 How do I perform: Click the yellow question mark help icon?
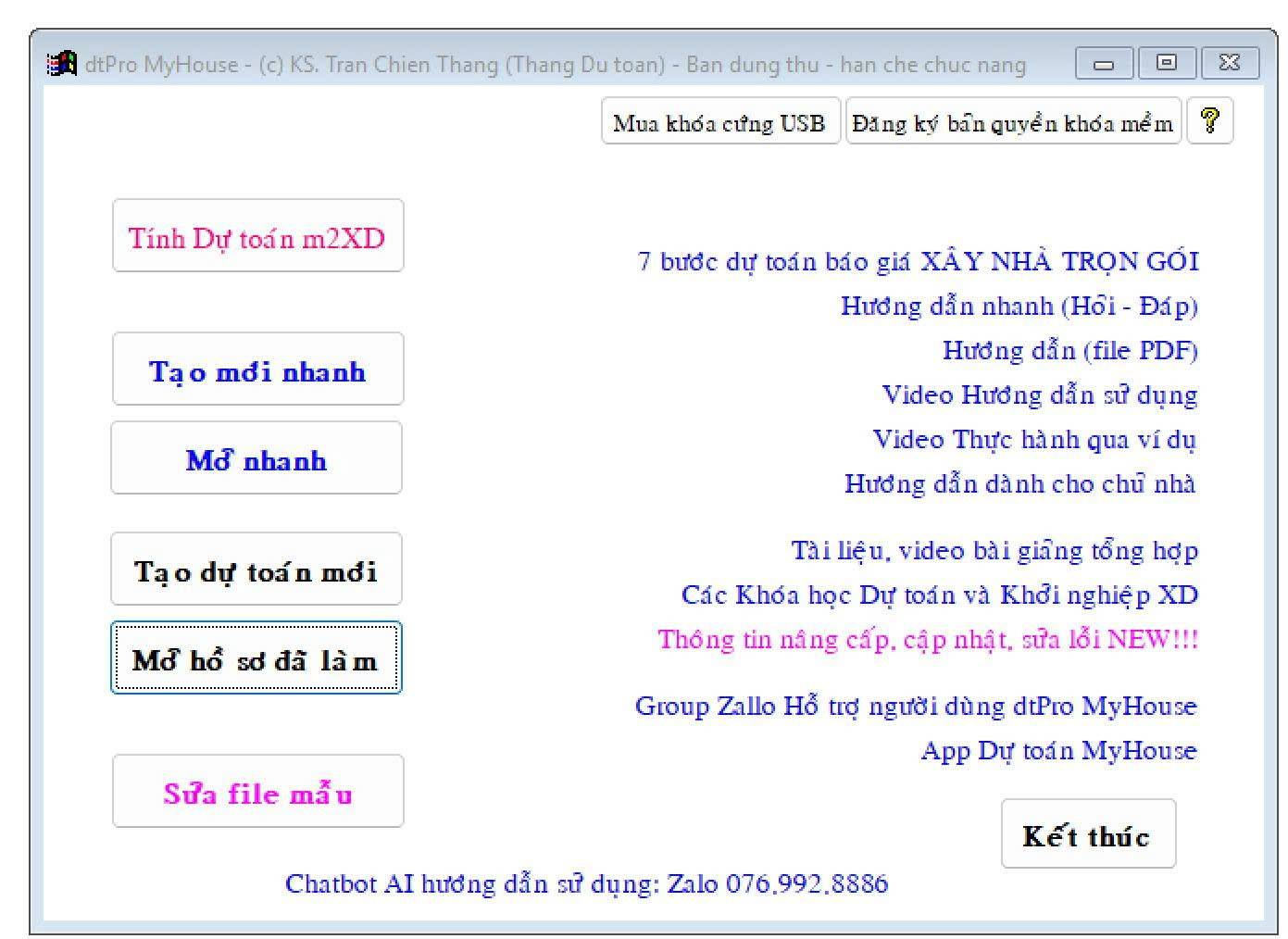point(1209,121)
